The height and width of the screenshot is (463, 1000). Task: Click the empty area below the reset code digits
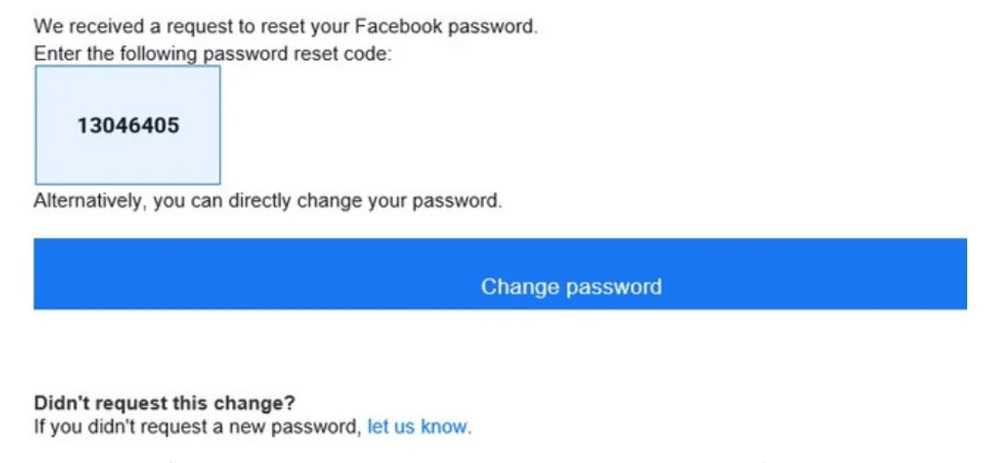pyautogui.click(x=128, y=161)
